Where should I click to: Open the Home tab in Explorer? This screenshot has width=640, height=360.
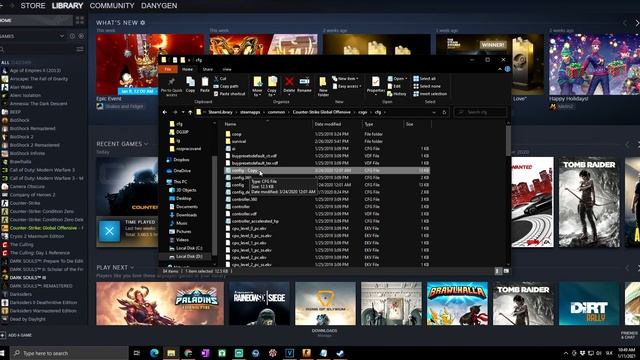pyautogui.click(x=187, y=69)
